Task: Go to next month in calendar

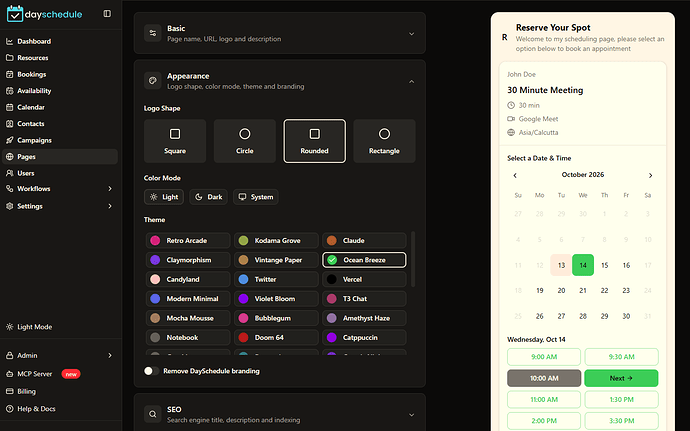Action: point(650,175)
